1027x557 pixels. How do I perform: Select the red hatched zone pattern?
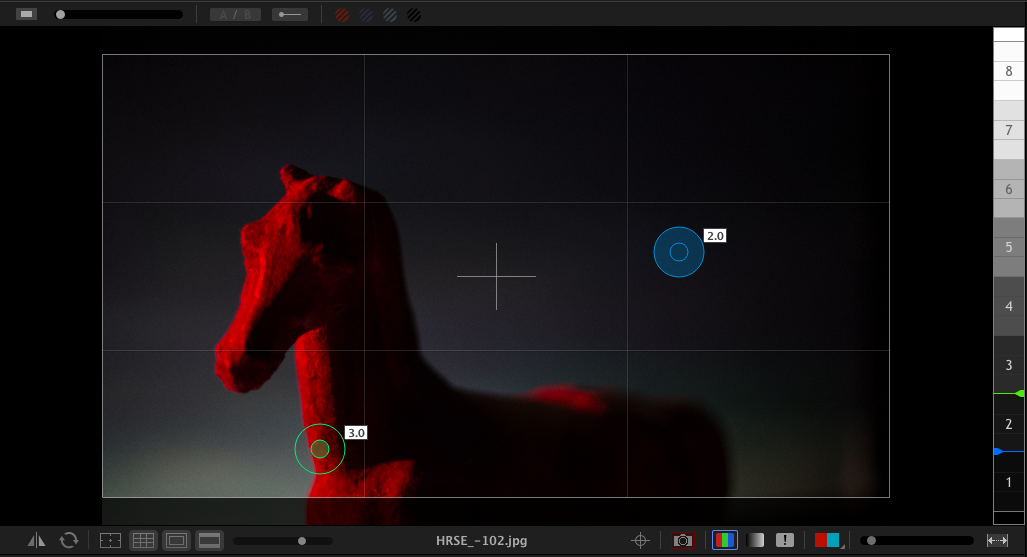click(x=342, y=14)
